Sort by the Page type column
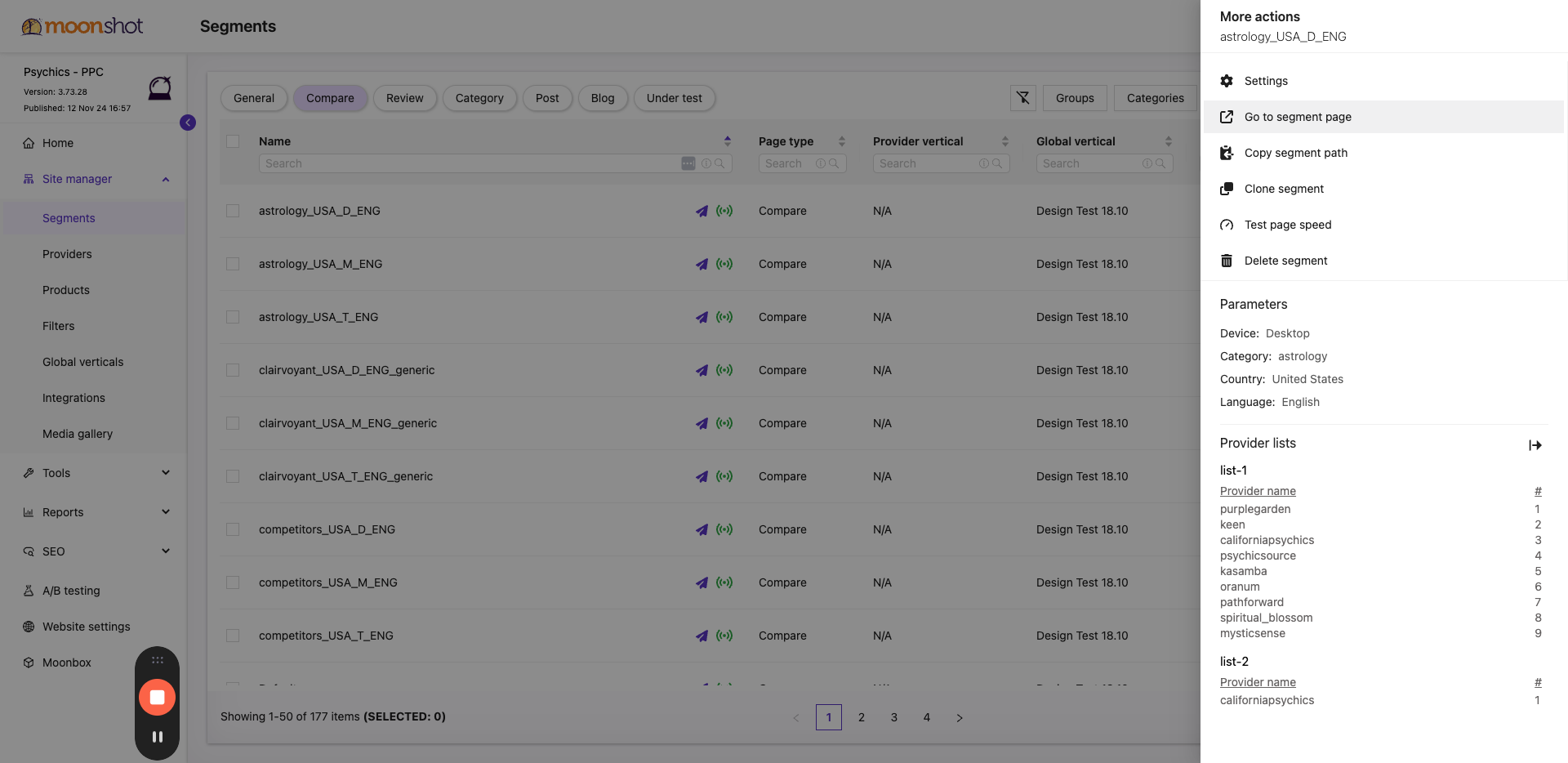Image resolution: width=1568 pixels, height=763 pixels. (842, 141)
